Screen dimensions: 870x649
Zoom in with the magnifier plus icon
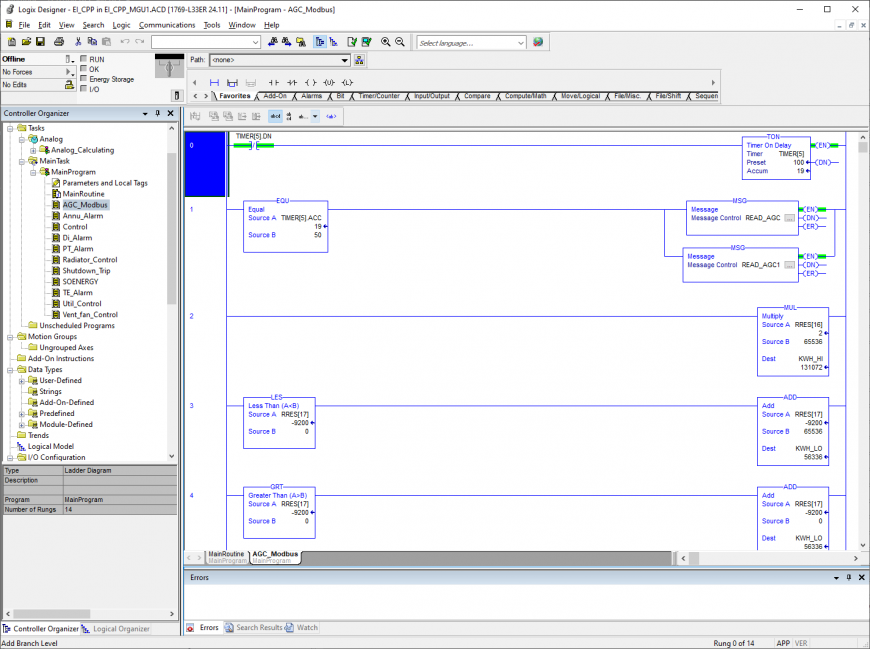[x=386, y=42]
